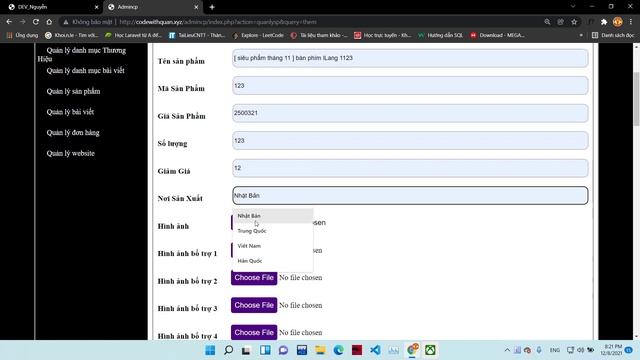The height and width of the screenshot is (360, 640).
Task: Open the volume control in the tray
Action: [580, 350]
